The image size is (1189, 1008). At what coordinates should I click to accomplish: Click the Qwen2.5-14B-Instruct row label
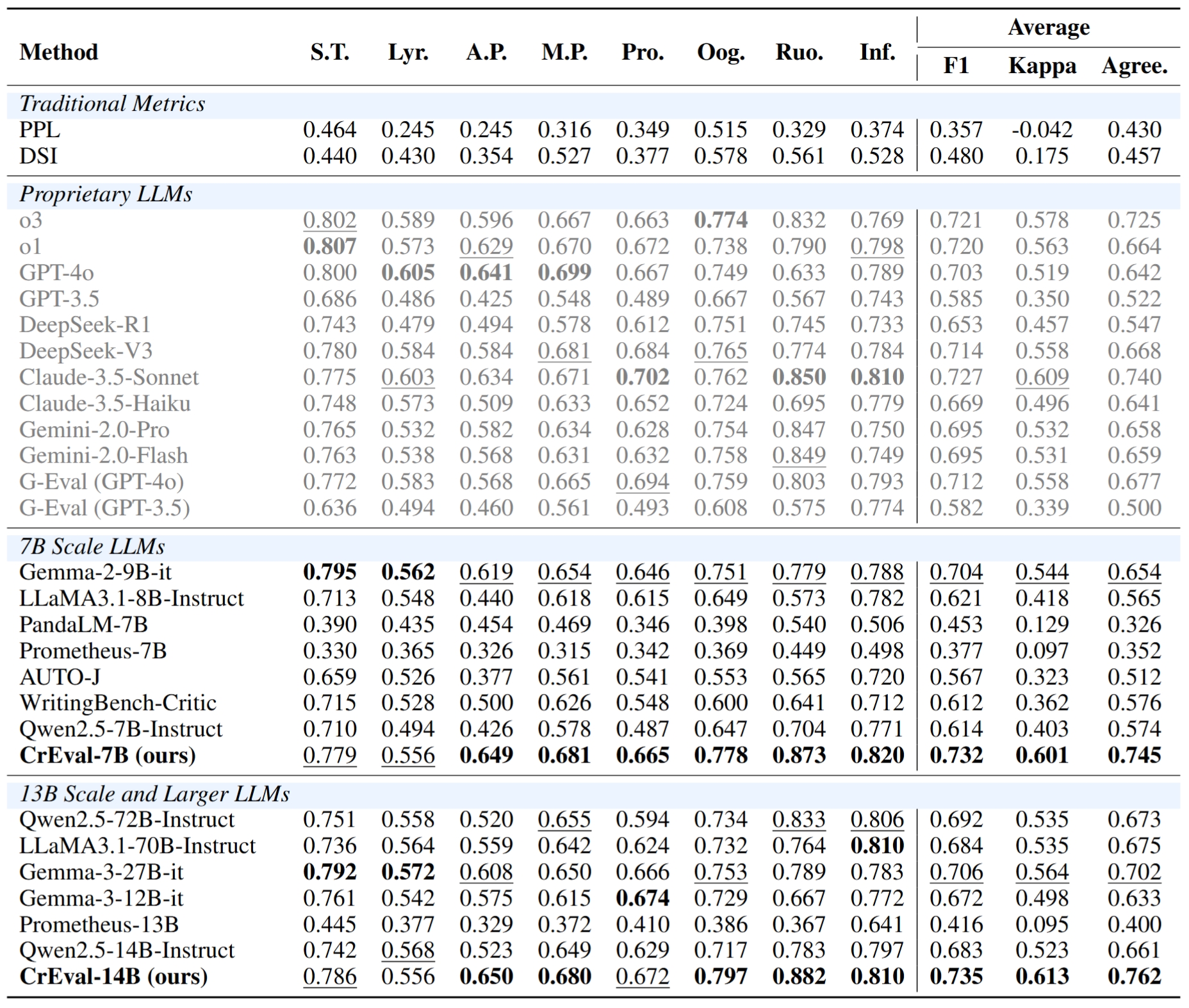tap(127, 950)
